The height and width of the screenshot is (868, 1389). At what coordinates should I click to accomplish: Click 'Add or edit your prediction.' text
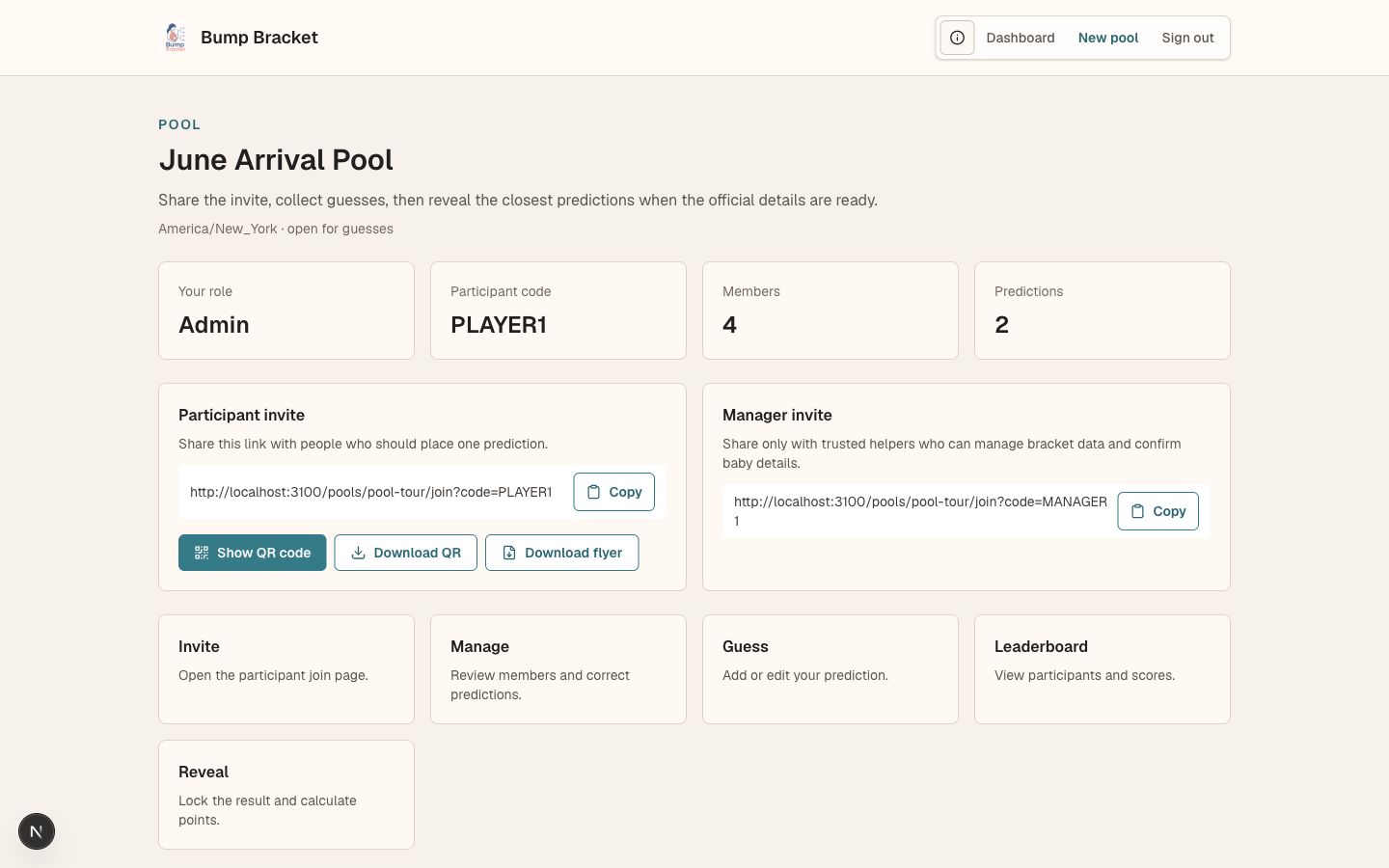pos(805,675)
